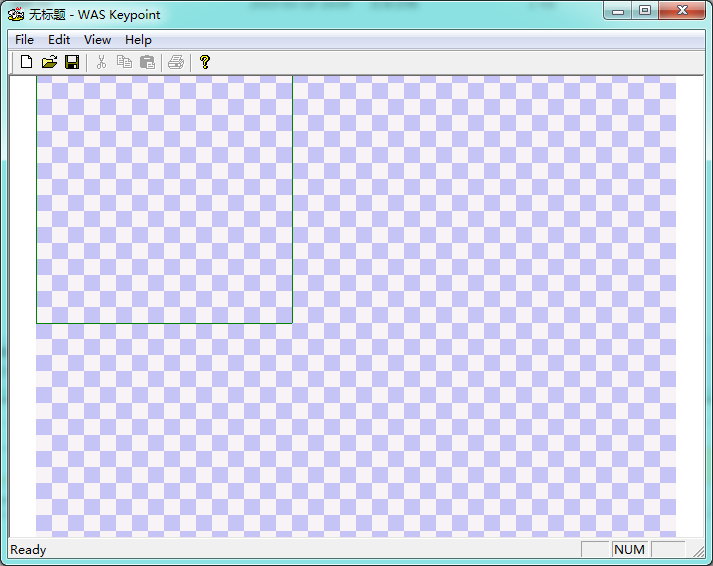Click the Ready status bar text

[28, 550]
